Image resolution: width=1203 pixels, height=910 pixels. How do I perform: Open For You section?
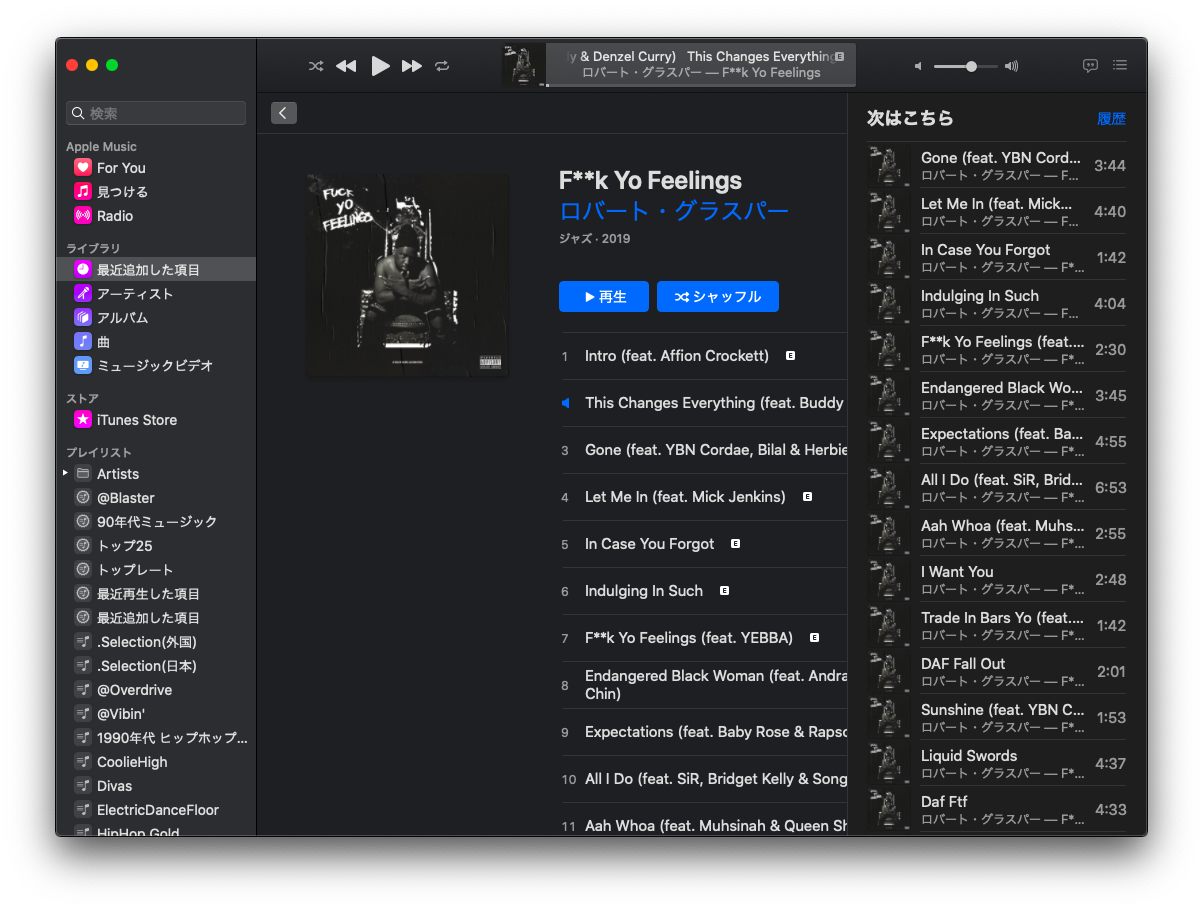pos(156,168)
